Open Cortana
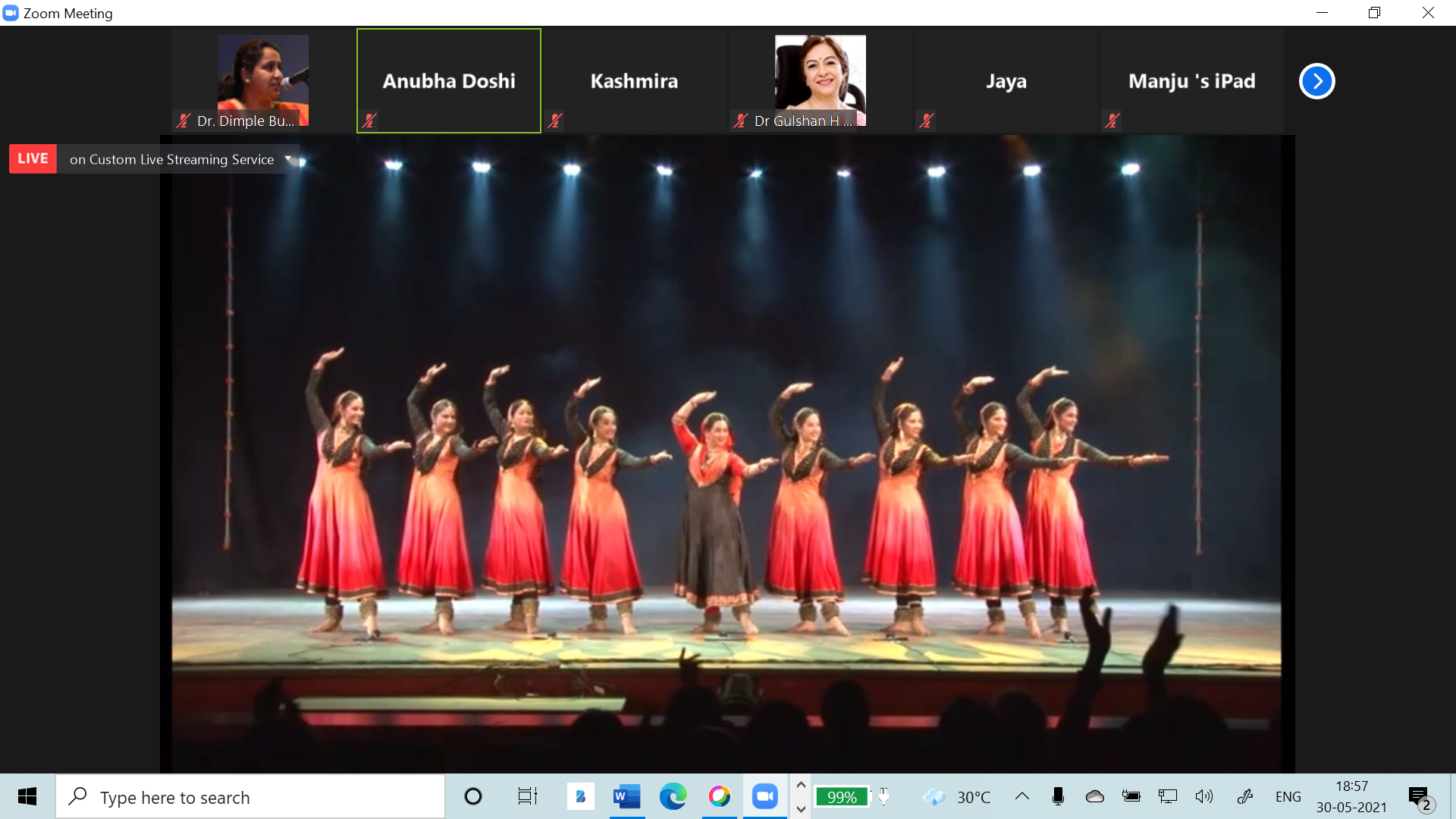Image resolution: width=1456 pixels, height=819 pixels. [473, 796]
